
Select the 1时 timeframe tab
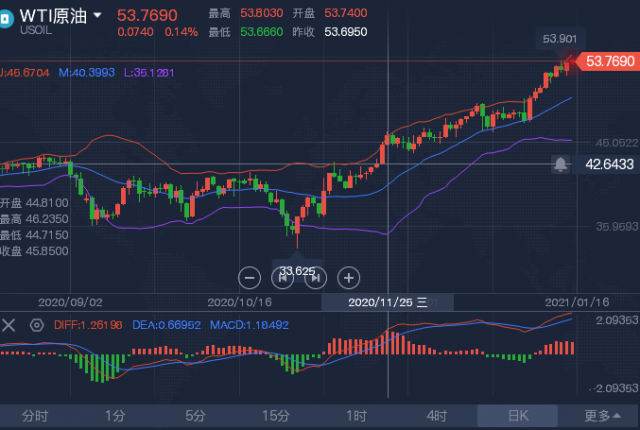click(356, 416)
